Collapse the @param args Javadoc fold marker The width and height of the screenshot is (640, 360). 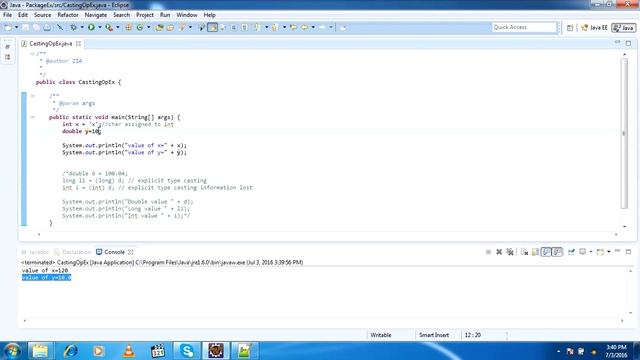pyautogui.click(x=33, y=96)
